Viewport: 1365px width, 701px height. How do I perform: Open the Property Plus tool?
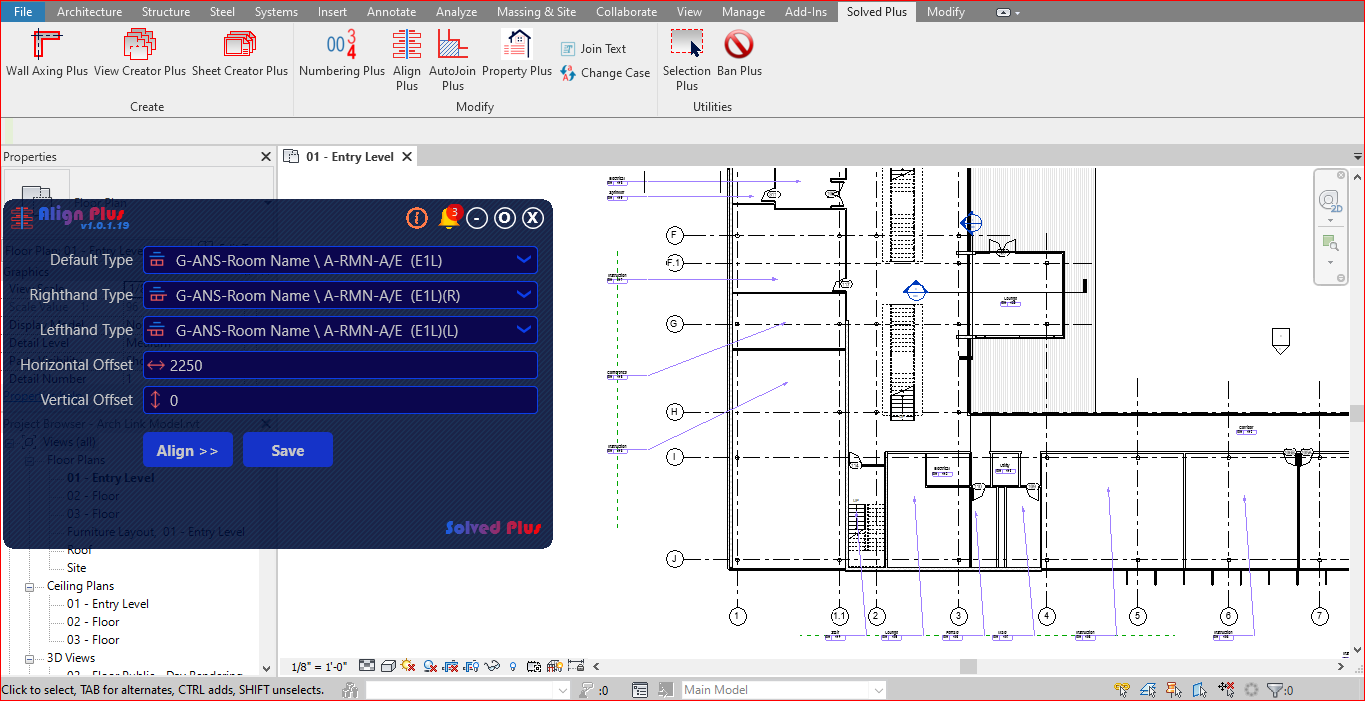coord(516,53)
